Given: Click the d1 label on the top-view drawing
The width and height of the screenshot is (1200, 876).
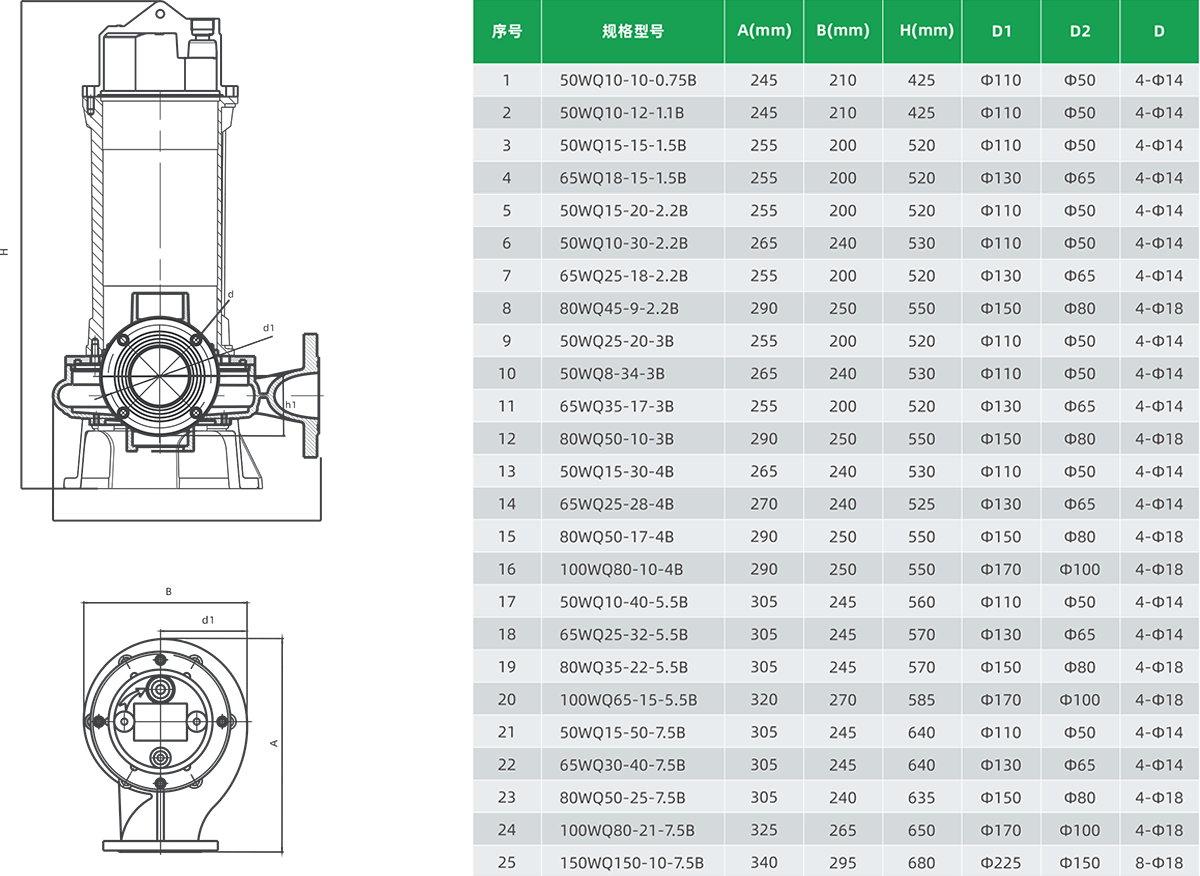Looking at the screenshot, I should point(208,620).
